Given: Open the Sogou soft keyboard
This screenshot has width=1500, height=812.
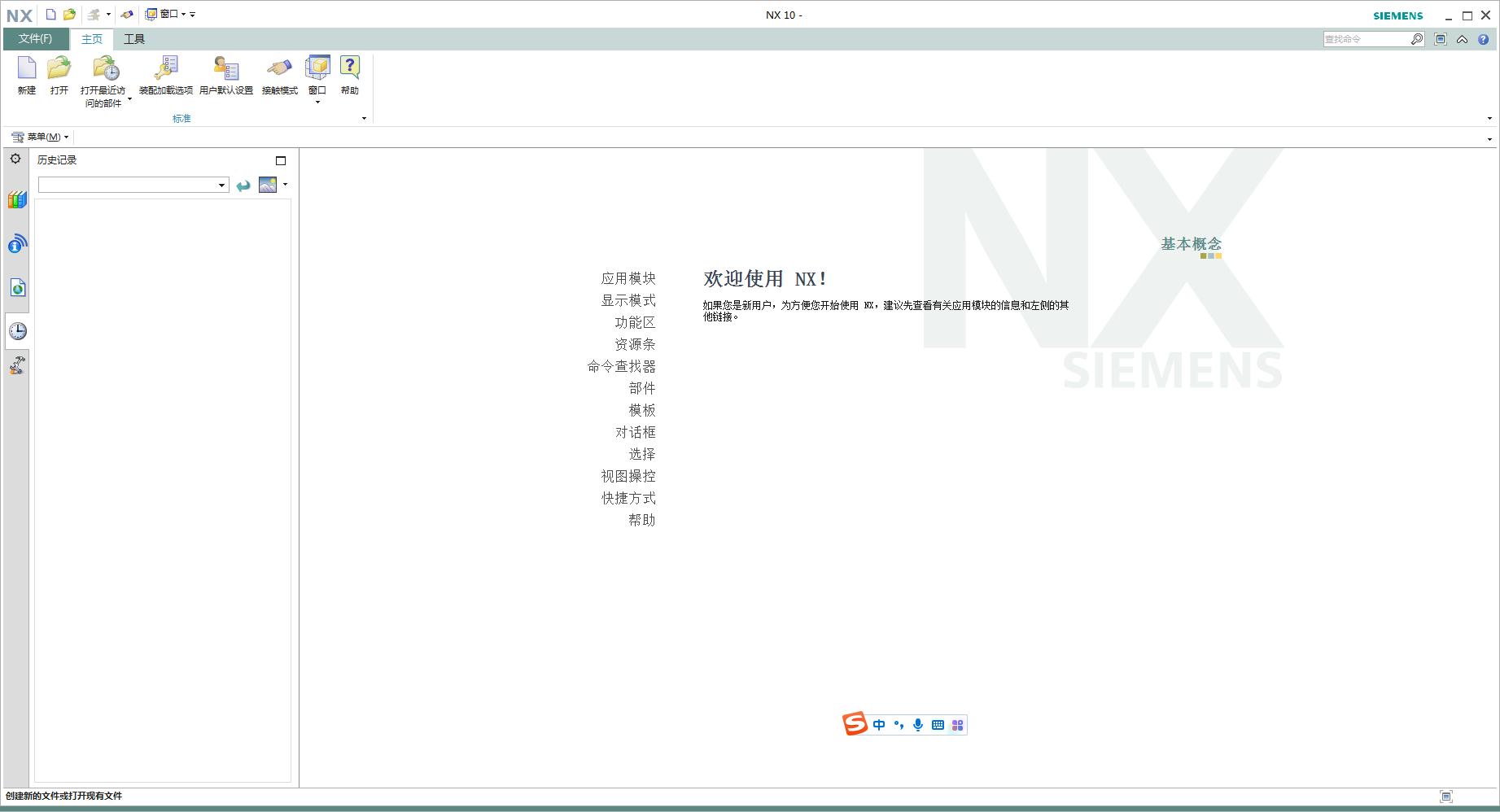Looking at the screenshot, I should [938, 725].
